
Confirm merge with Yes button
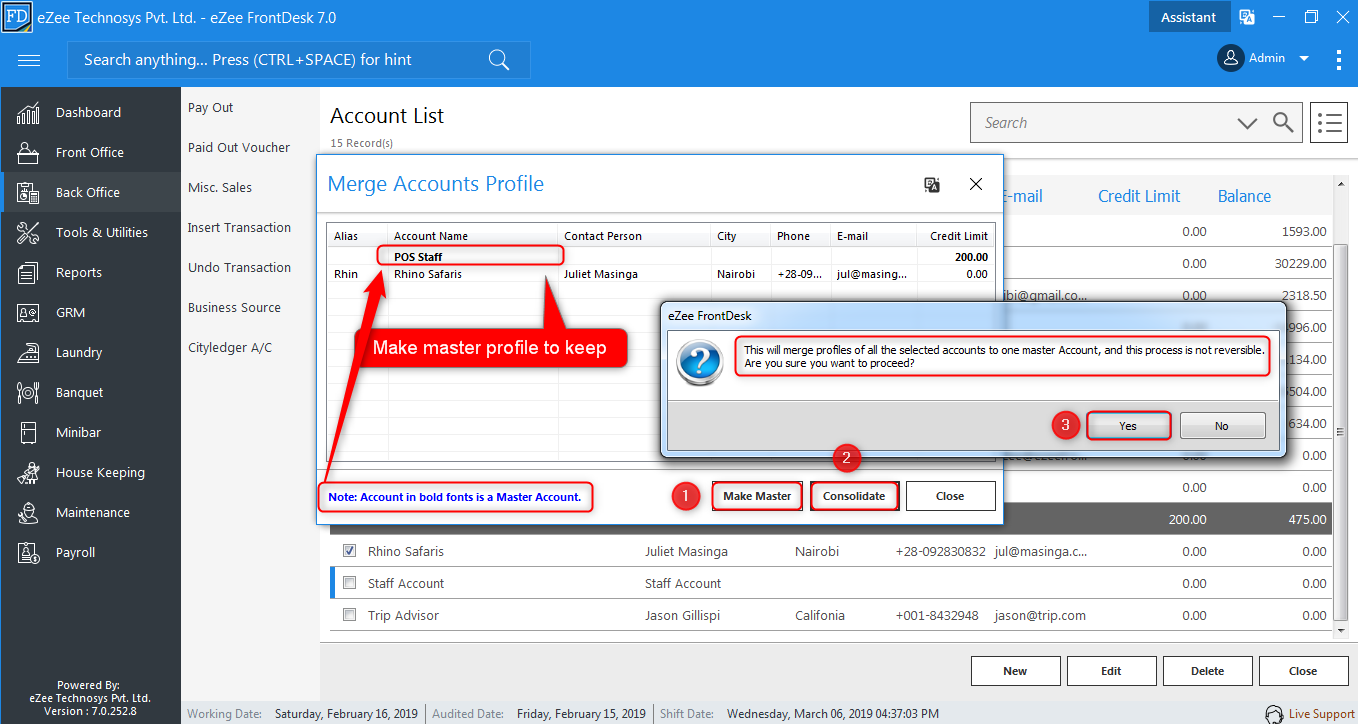click(1128, 426)
